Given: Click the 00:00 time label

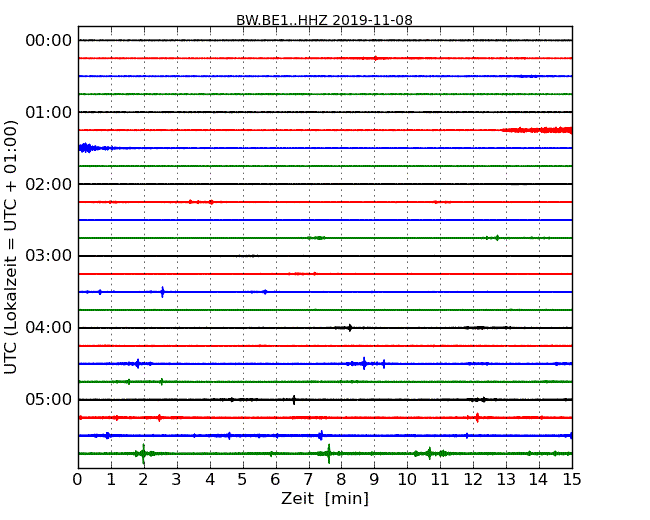Looking at the screenshot, I should (x=49, y=41).
